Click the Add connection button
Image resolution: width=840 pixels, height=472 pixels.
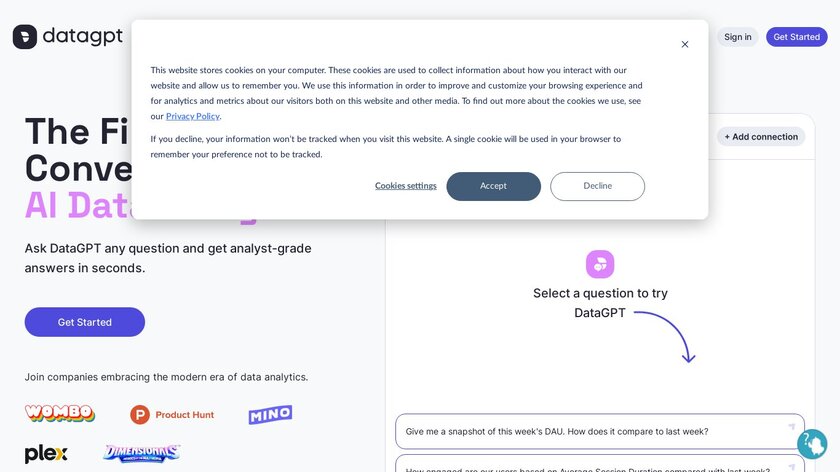[x=761, y=137]
